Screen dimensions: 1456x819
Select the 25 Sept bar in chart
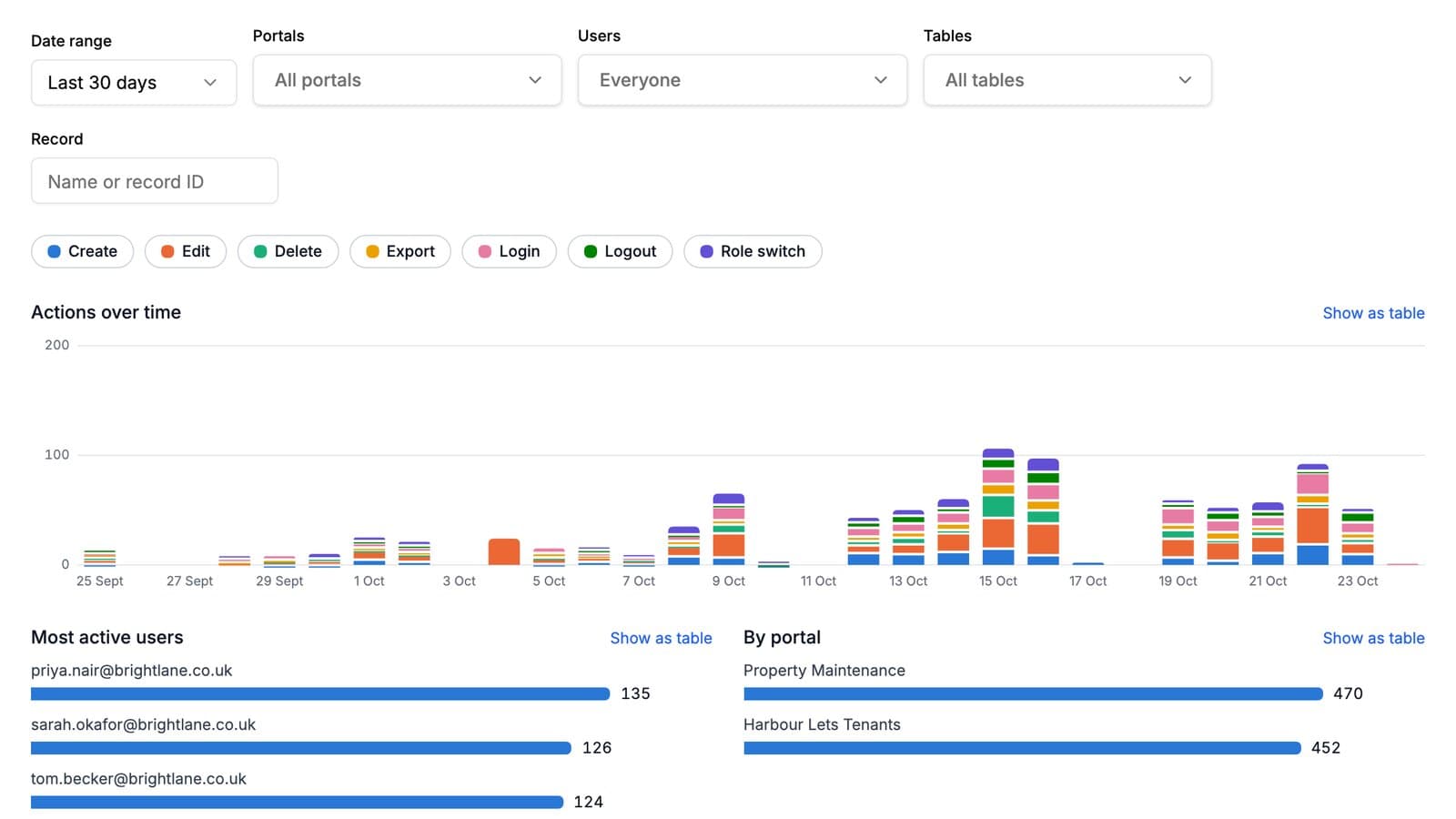[x=100, y=558]
